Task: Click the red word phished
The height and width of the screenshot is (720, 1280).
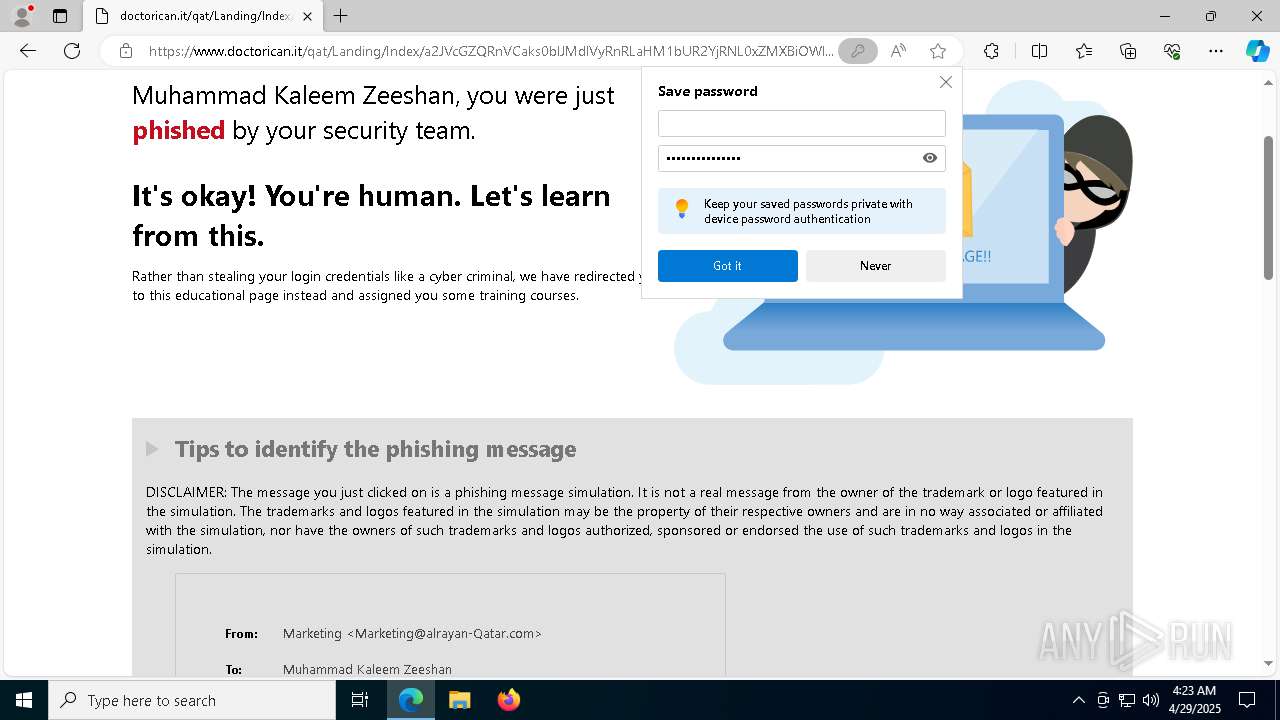Action: pyautogui.click(x=178, y=130)
